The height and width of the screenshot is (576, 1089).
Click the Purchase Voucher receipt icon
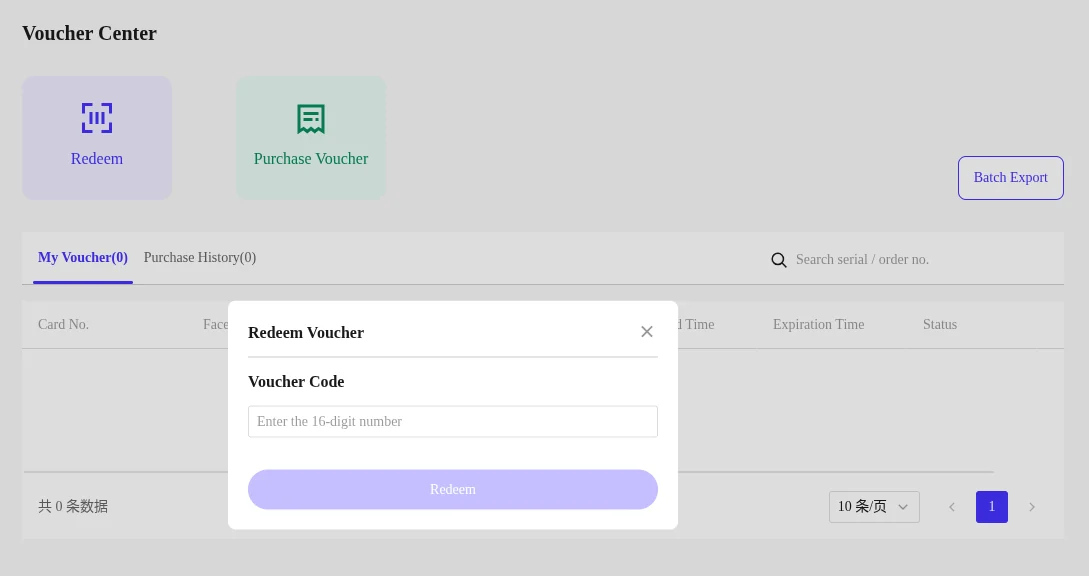point(310,119)
